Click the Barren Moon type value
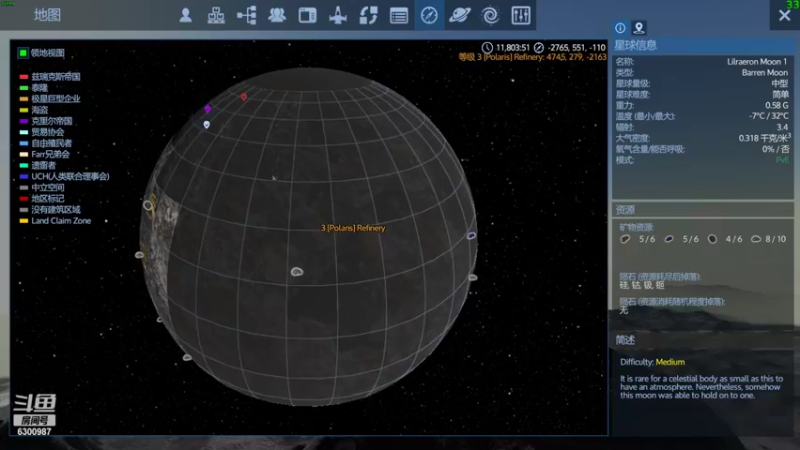800x450 pixels. (764, 72)
